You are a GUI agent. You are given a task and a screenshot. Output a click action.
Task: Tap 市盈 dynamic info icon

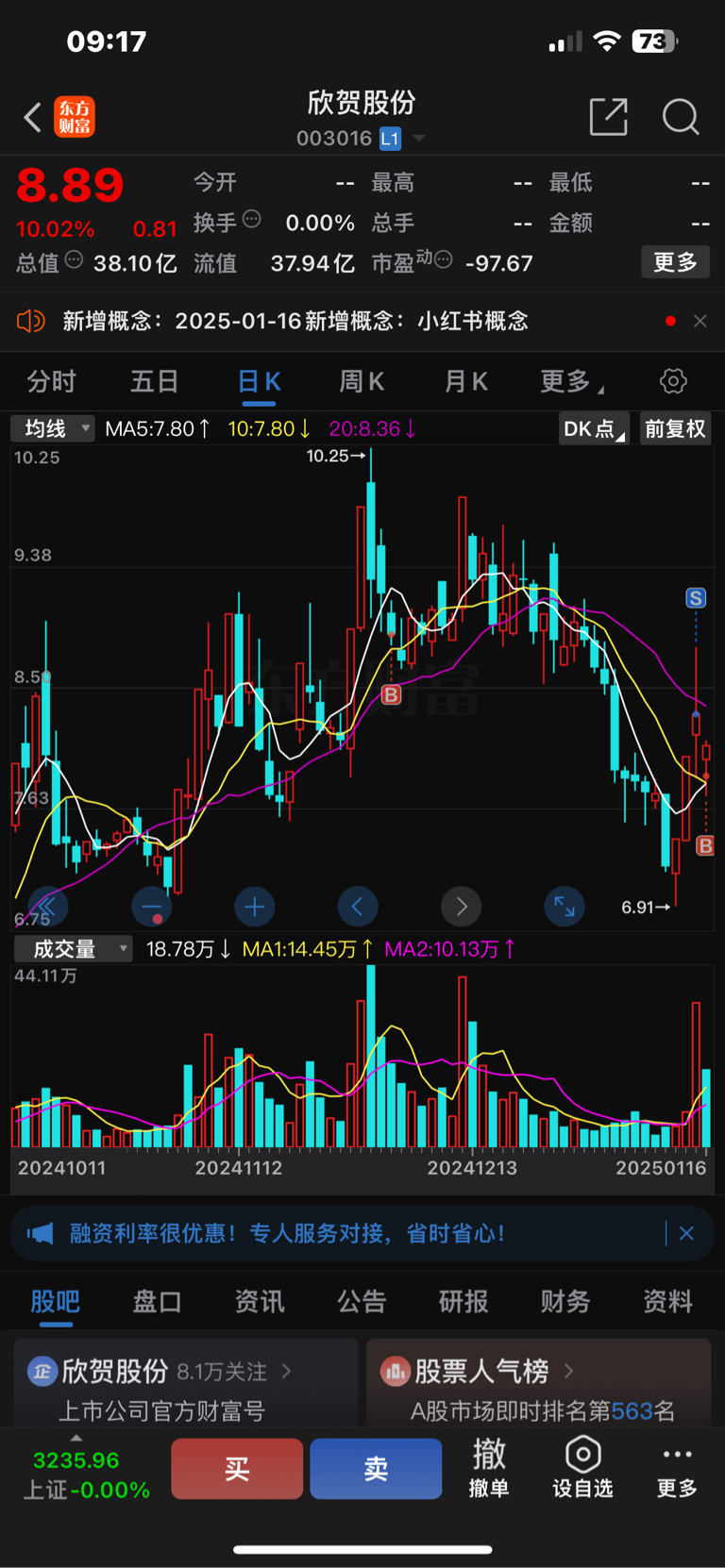coord(443,259)
